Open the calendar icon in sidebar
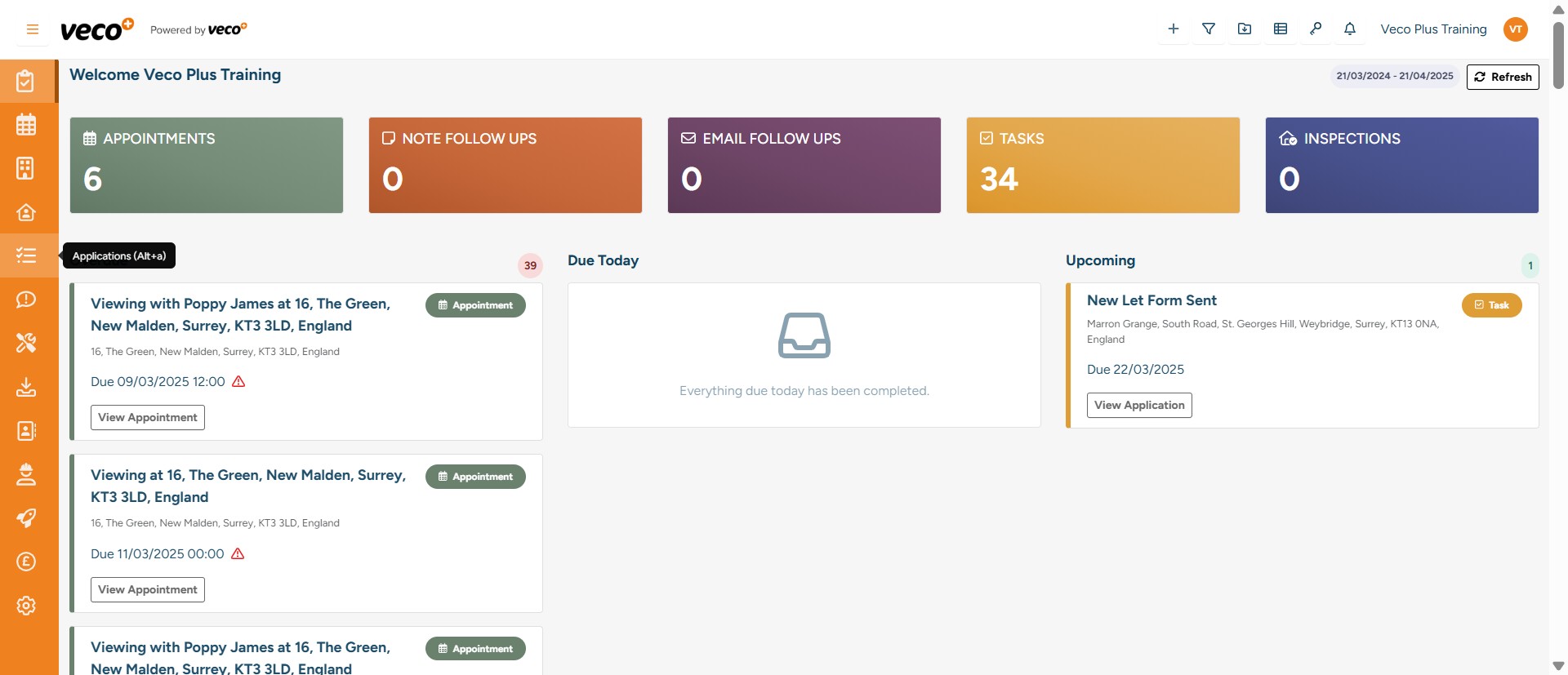This screenshot has width=1568, height=675. coord(26,125)
